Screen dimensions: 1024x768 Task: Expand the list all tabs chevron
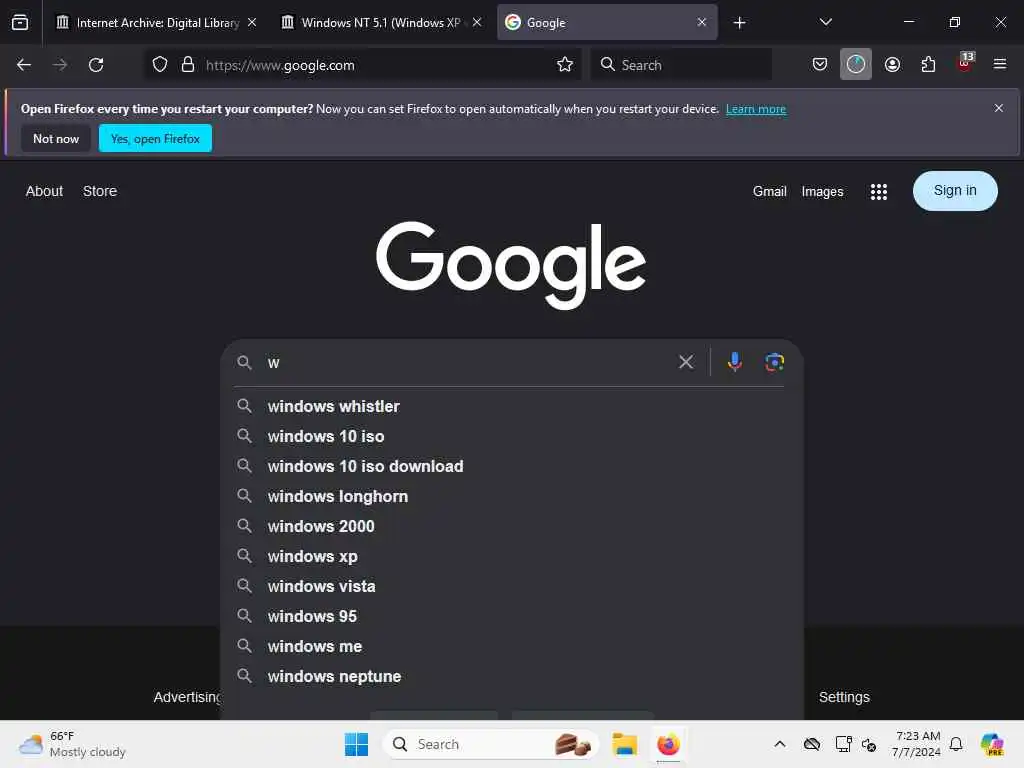[x=825, y=22]
